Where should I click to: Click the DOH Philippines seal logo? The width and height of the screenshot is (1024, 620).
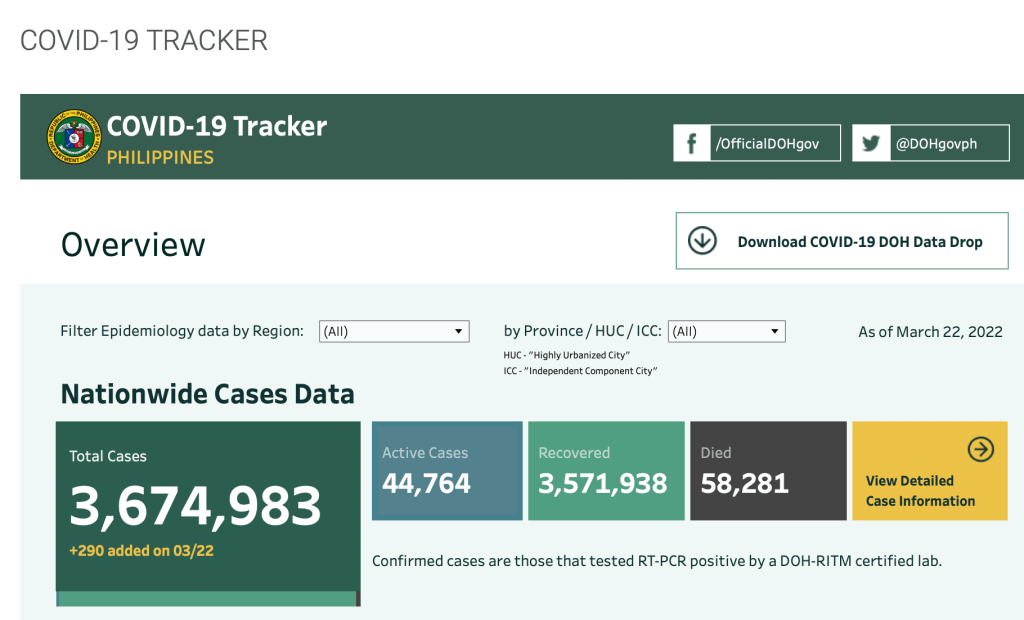74,137
